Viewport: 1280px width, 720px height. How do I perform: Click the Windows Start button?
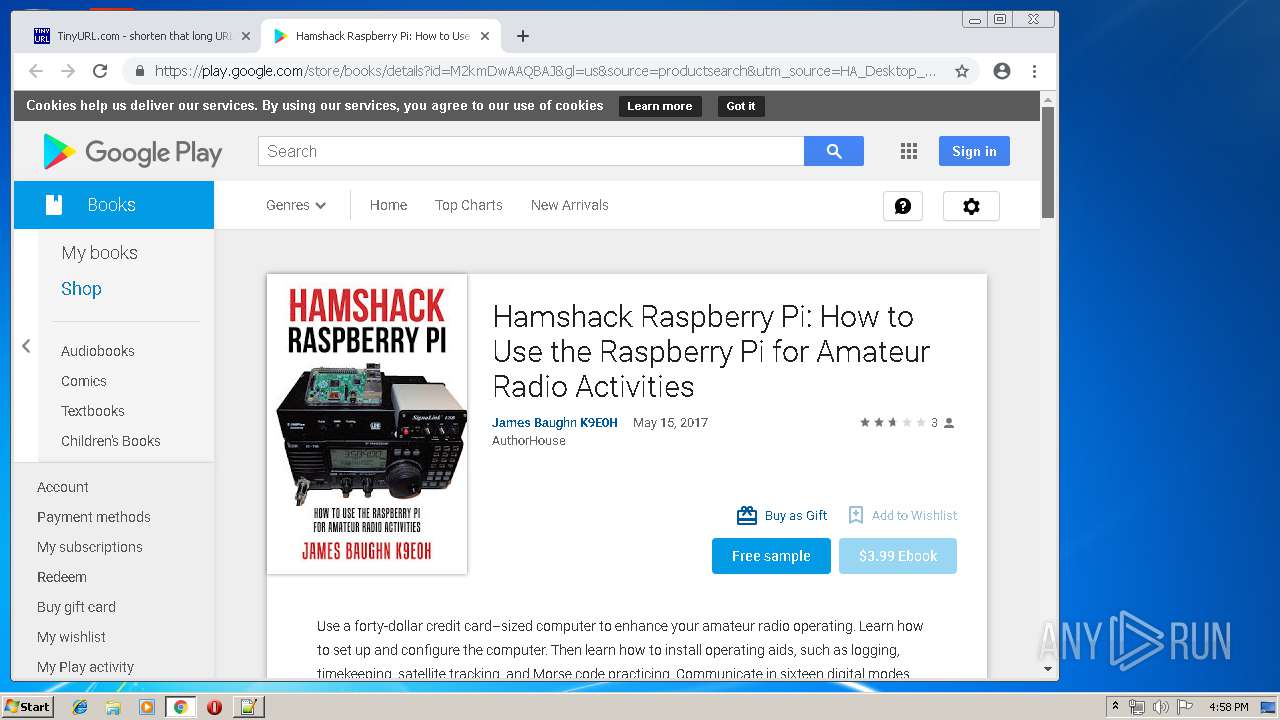pos(27,707)
